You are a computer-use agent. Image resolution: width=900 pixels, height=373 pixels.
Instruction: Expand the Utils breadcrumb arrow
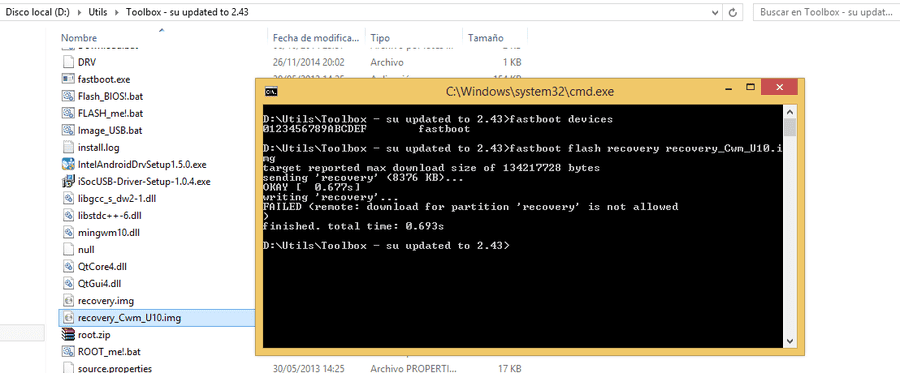117,11
